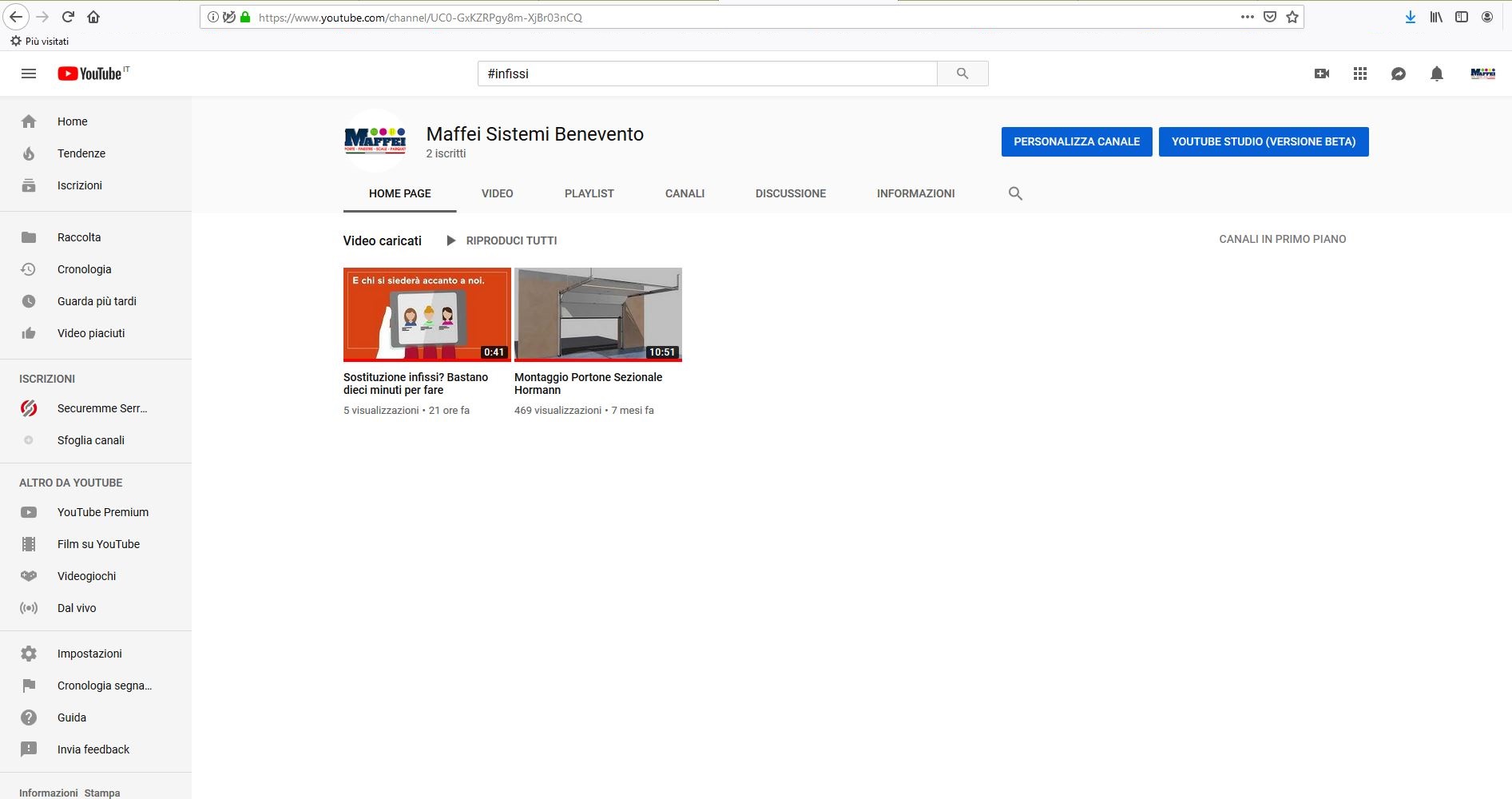This screenshot has width=1512, height=799.
Task: Click tracking protection shield icon
Action: point(229,17)
